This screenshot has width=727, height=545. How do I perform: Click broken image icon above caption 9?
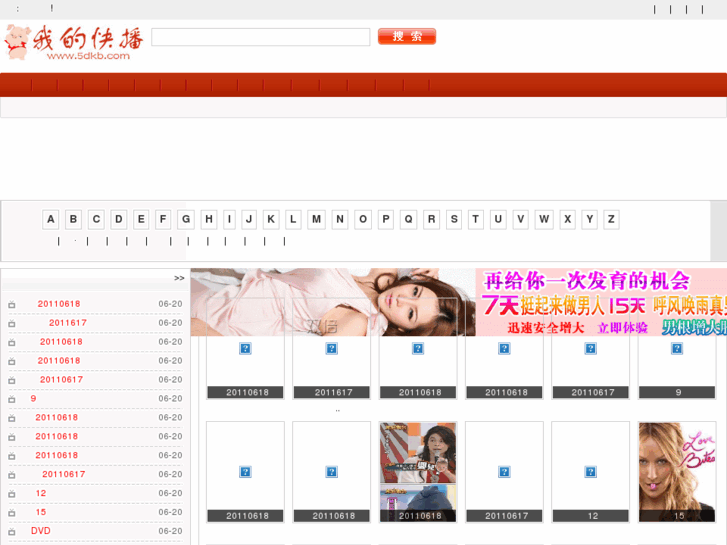tap(677, 348)
